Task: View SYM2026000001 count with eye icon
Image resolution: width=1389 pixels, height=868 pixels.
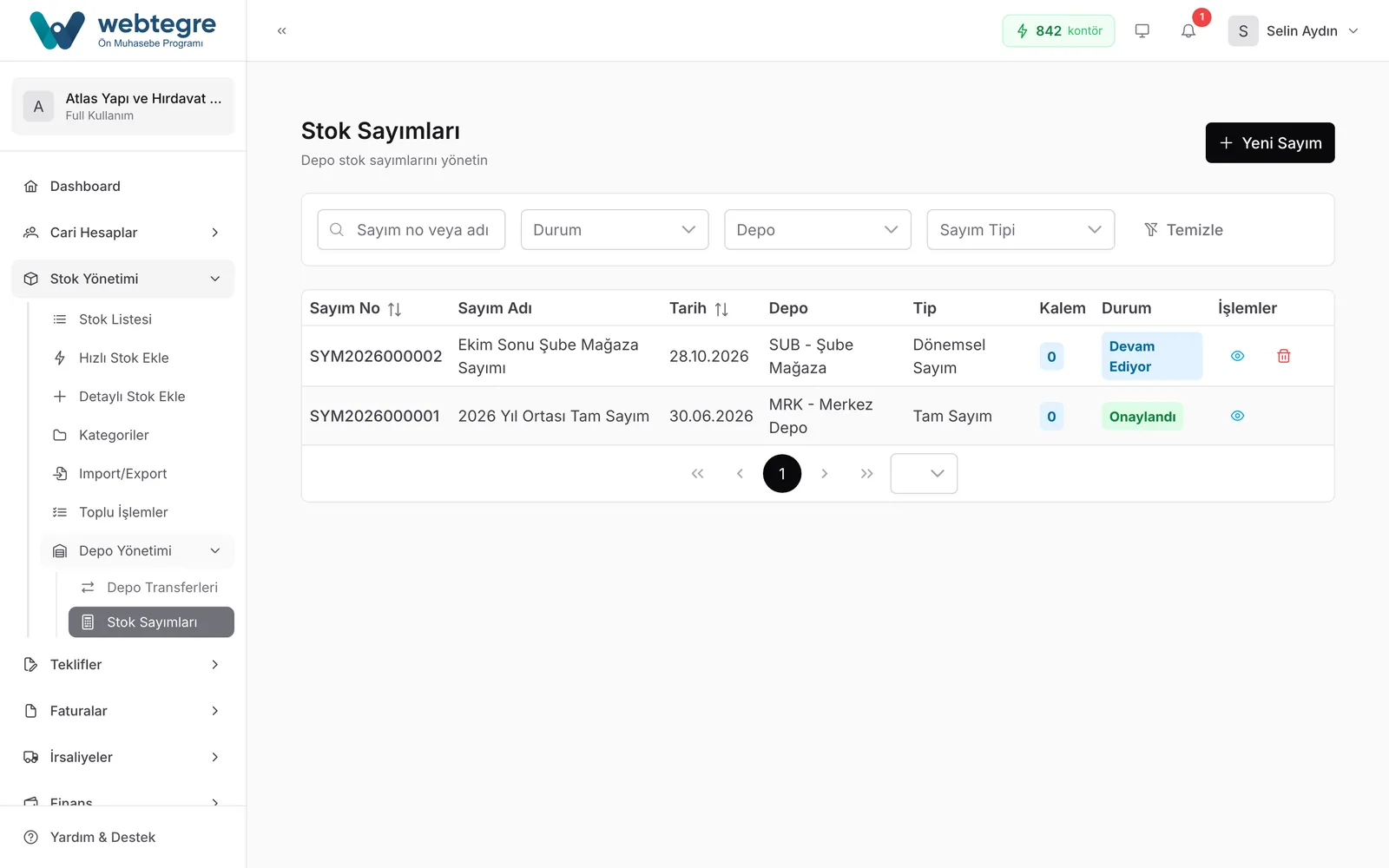Action: click(x=1238, y=416)
